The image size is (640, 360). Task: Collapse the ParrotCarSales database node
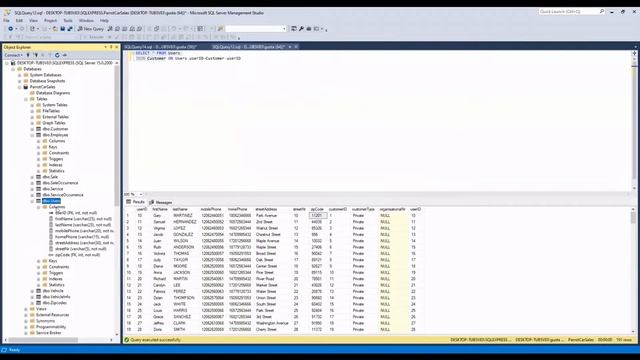(19, 87)
